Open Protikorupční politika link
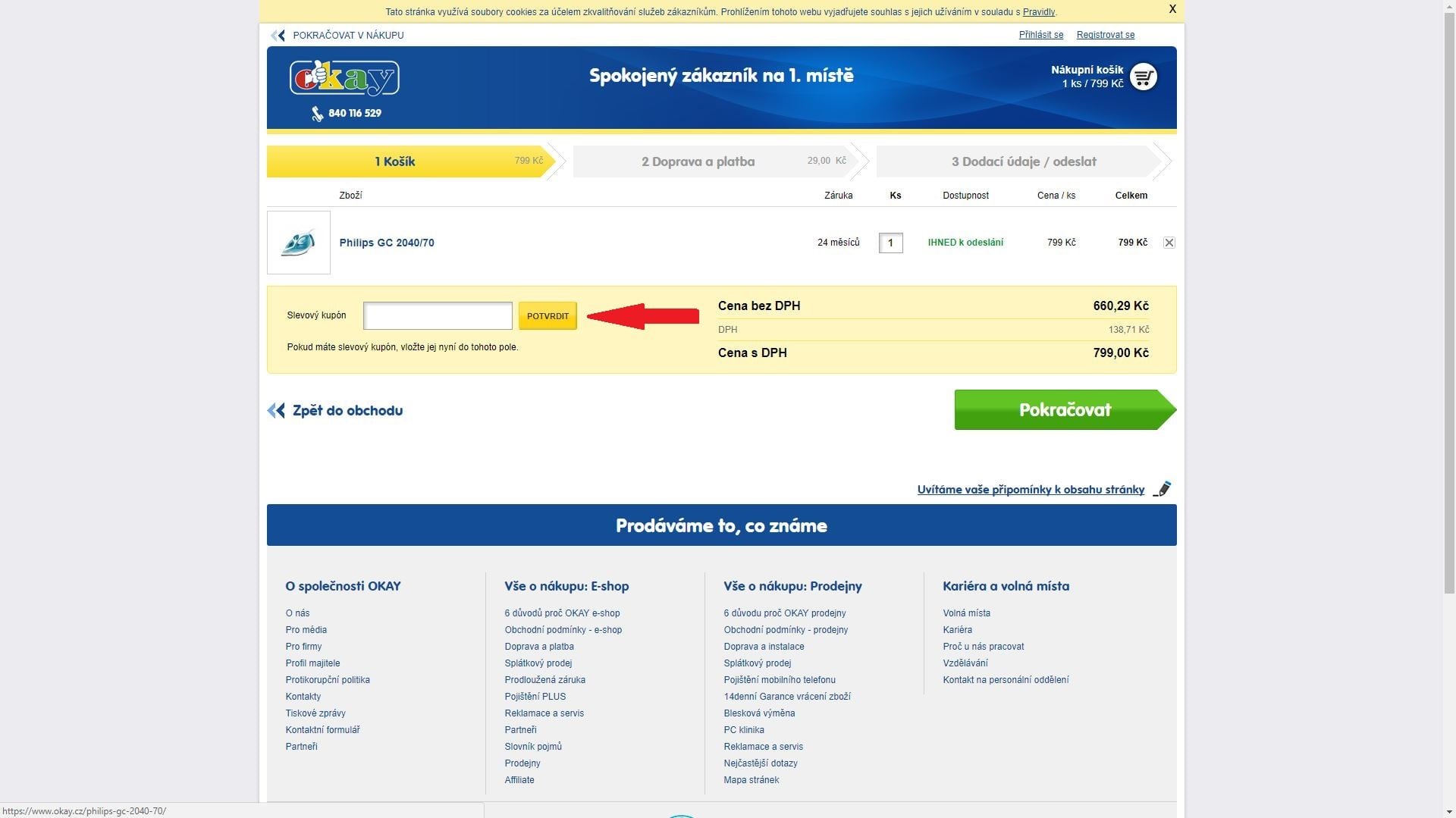 tap(328, 680)
